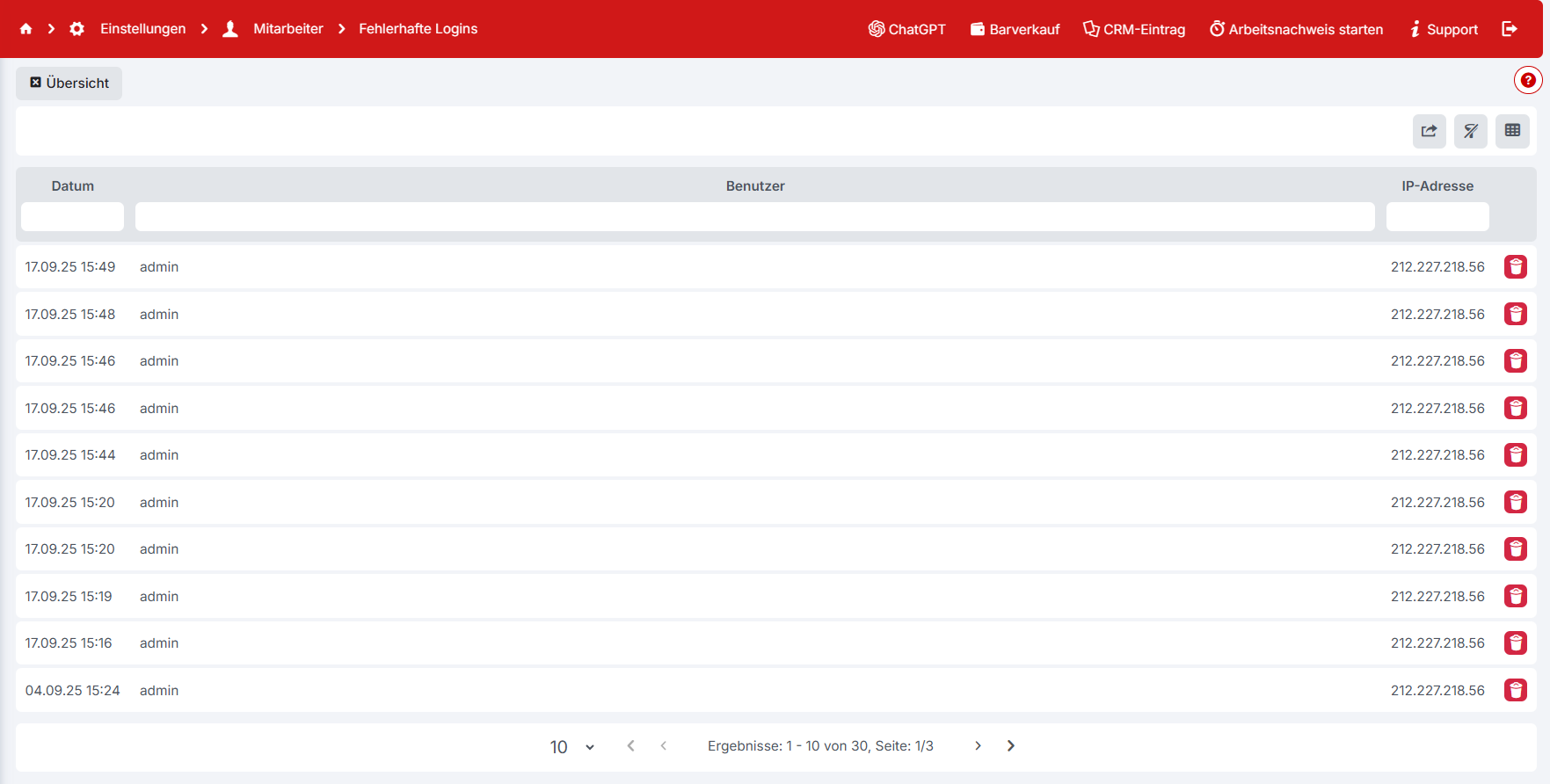The image size is (1550, 784).
Task: Click the Übersicht button
Action: pyautogui.click(x=69, y=83)
